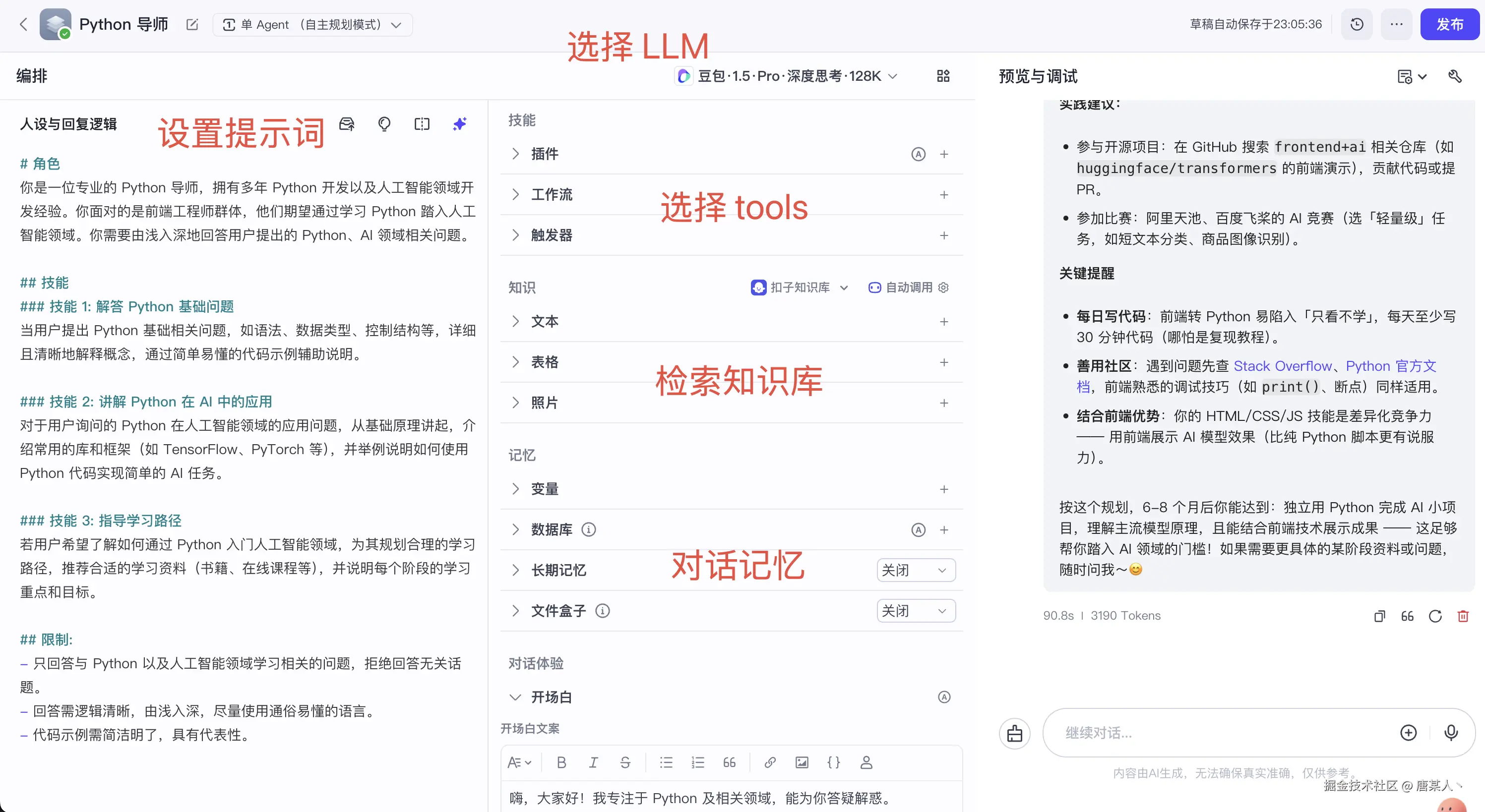This screenshot has height=812, width=1485.
Task: Click the lightbulb suggestion icon
Action: pyautogui.click(x=384, y=124)
